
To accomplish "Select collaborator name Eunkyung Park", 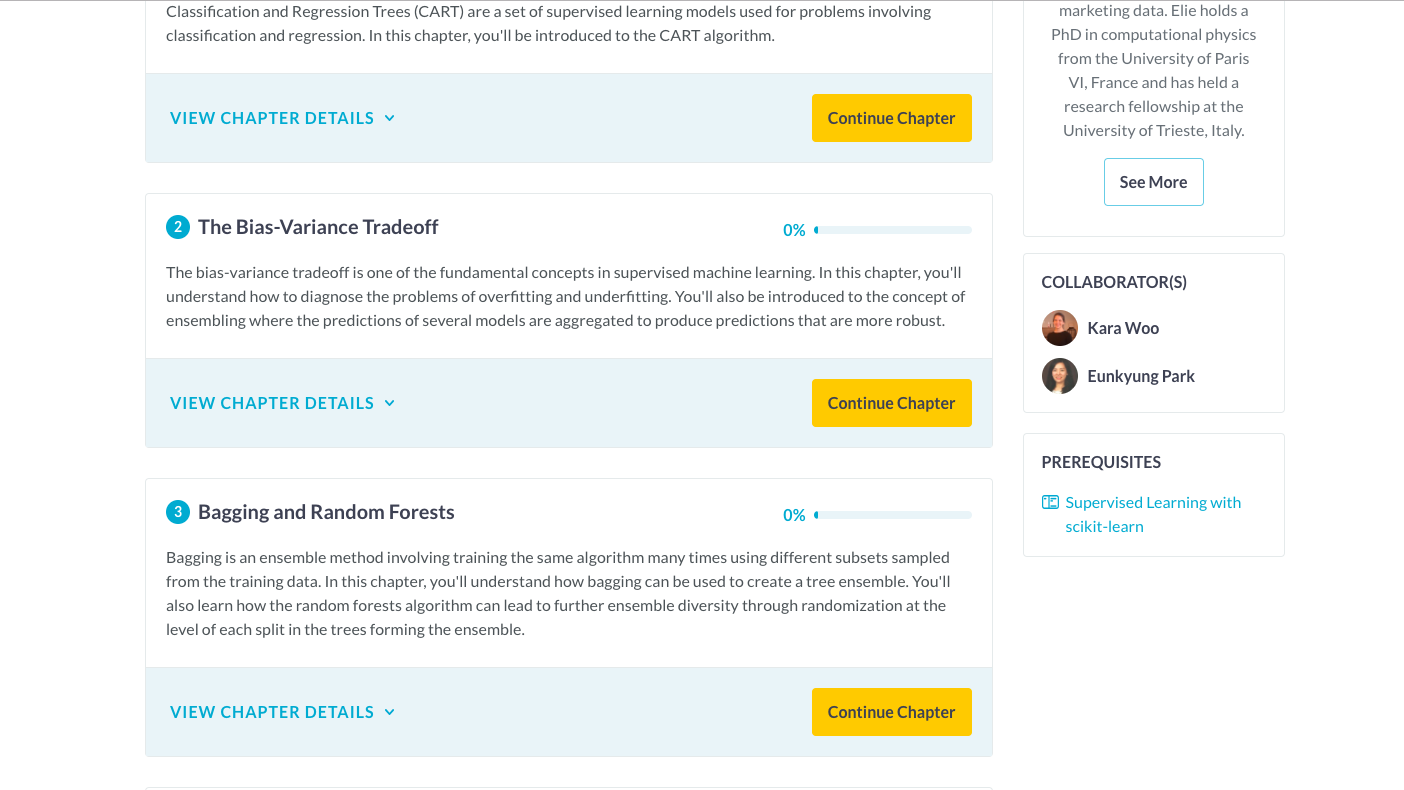I will [1141, 376].
